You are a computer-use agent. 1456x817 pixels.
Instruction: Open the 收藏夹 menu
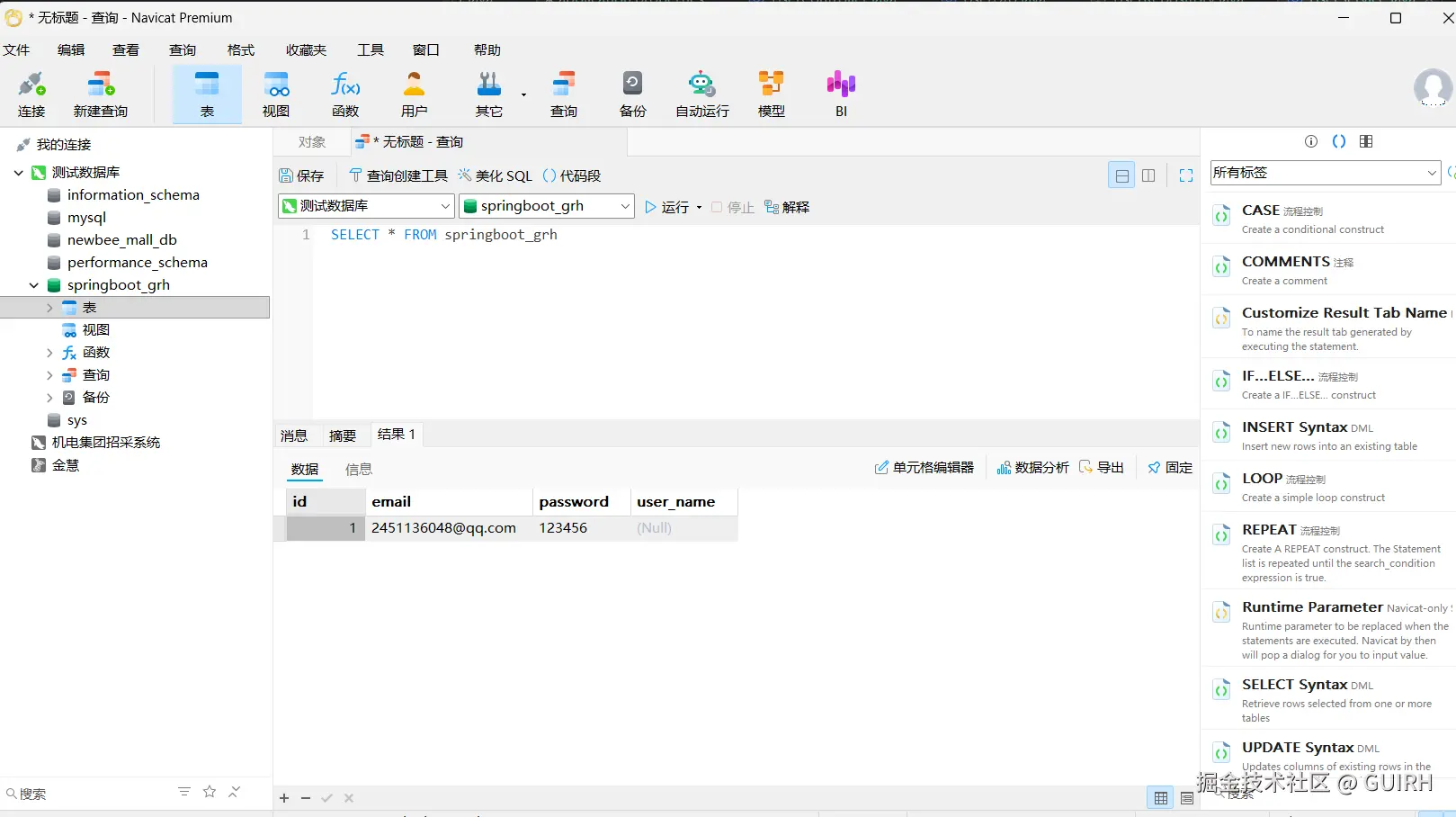(306, 50)
